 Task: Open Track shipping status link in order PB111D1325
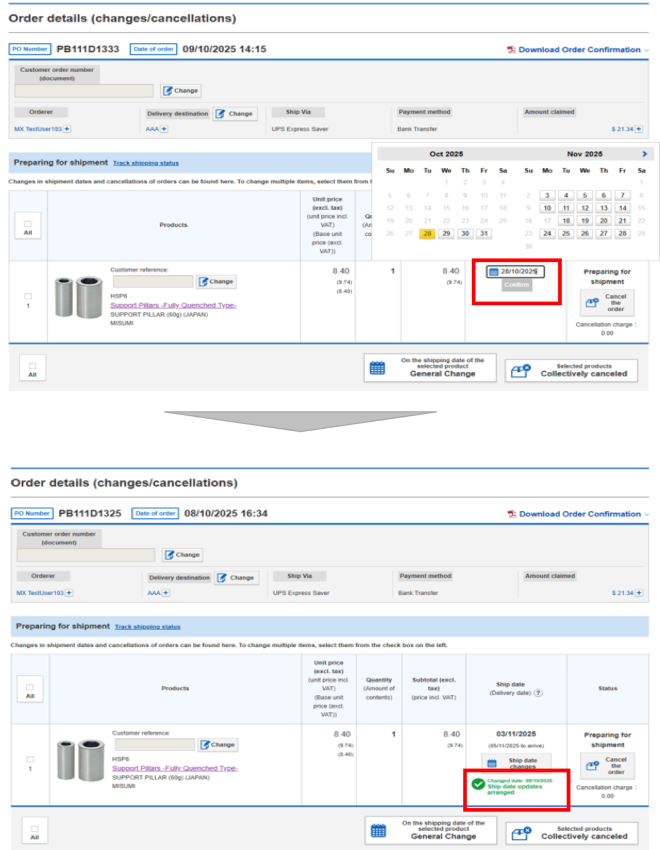click(x=147, y=626)
